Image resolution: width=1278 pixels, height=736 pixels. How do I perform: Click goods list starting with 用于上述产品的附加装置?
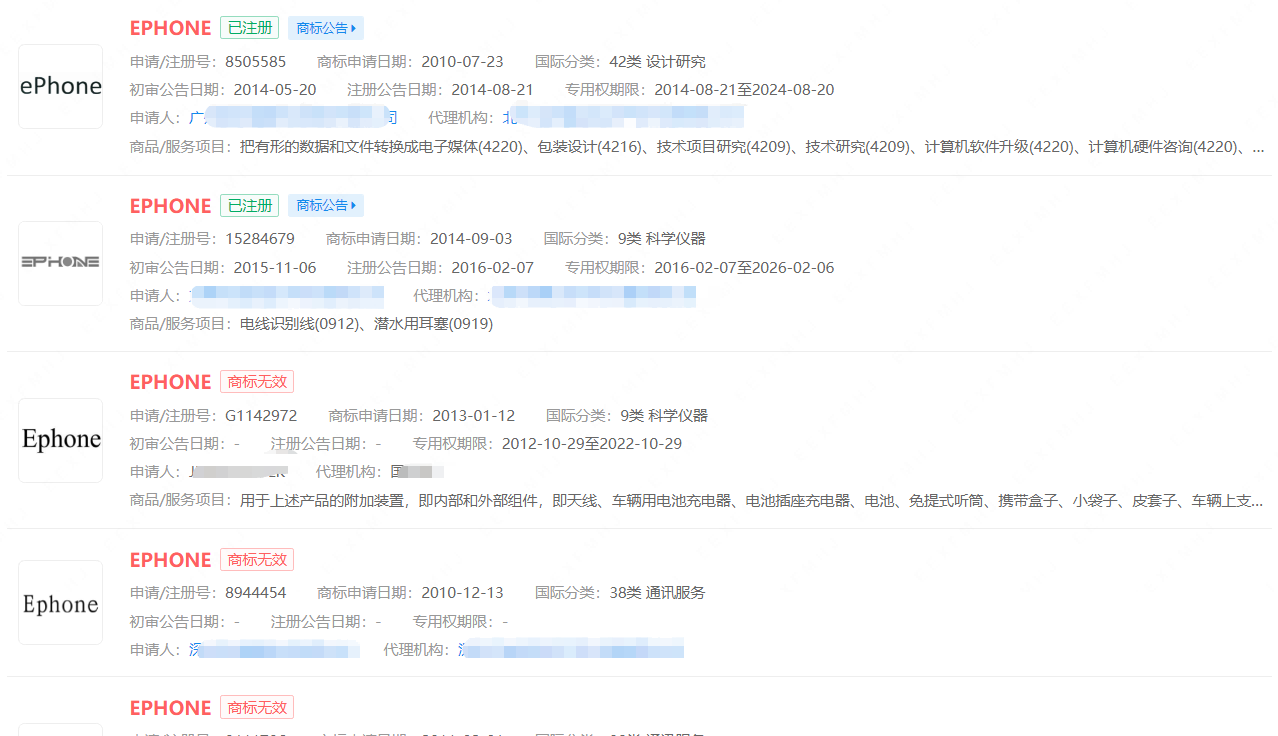pyautogui.click(x=752, y=500)
